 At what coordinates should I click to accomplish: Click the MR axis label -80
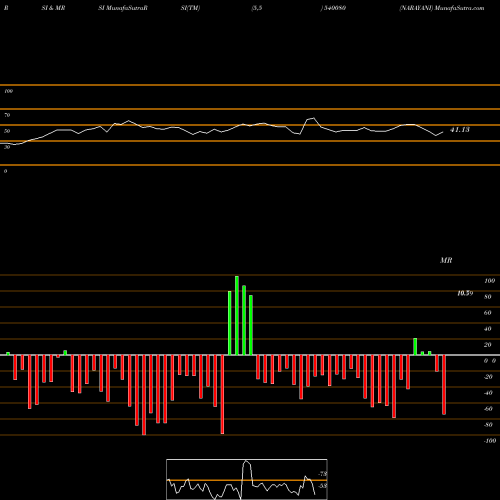488,425
